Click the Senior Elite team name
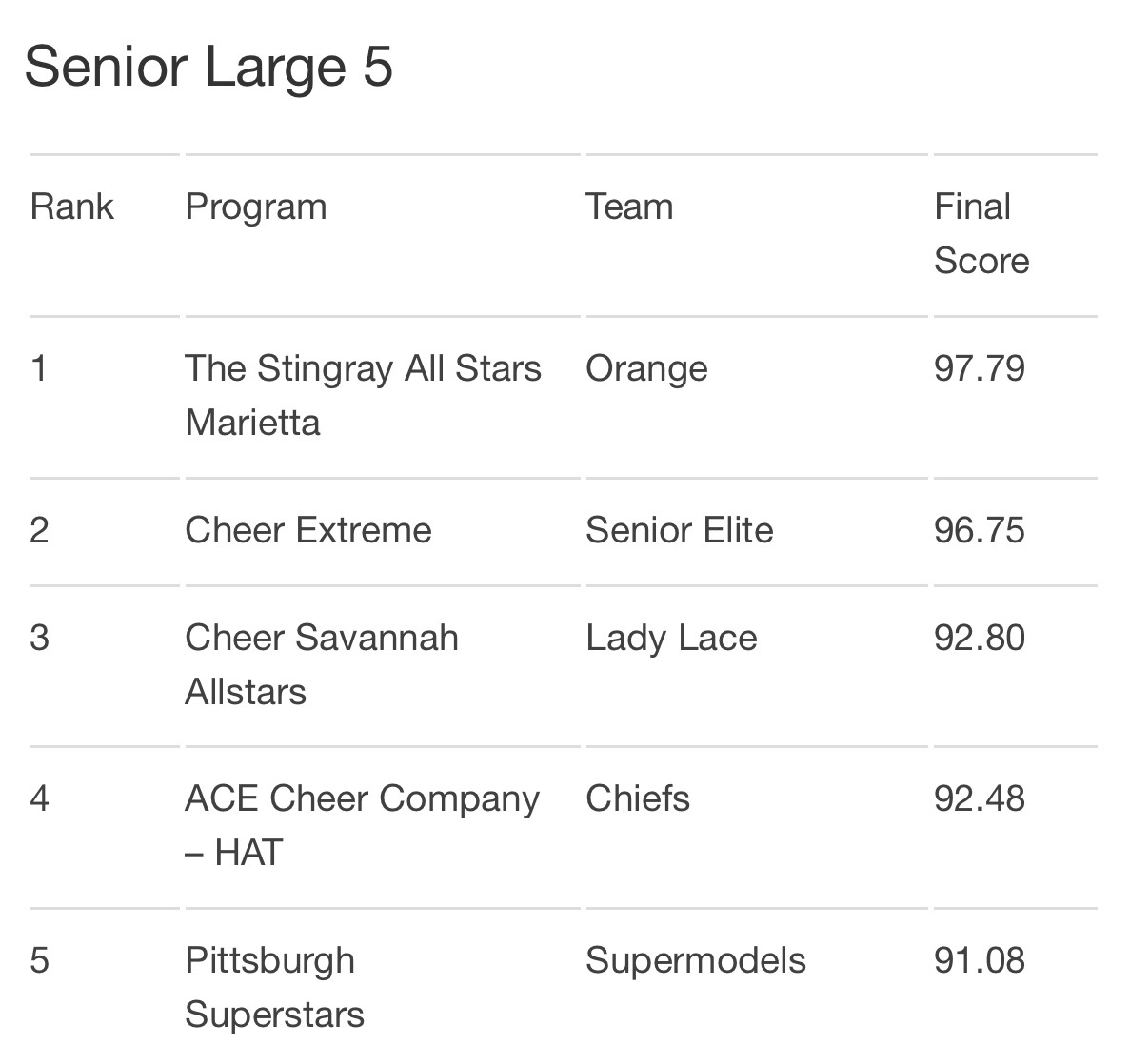1130x1064 pixels. (x=680, y=530)
